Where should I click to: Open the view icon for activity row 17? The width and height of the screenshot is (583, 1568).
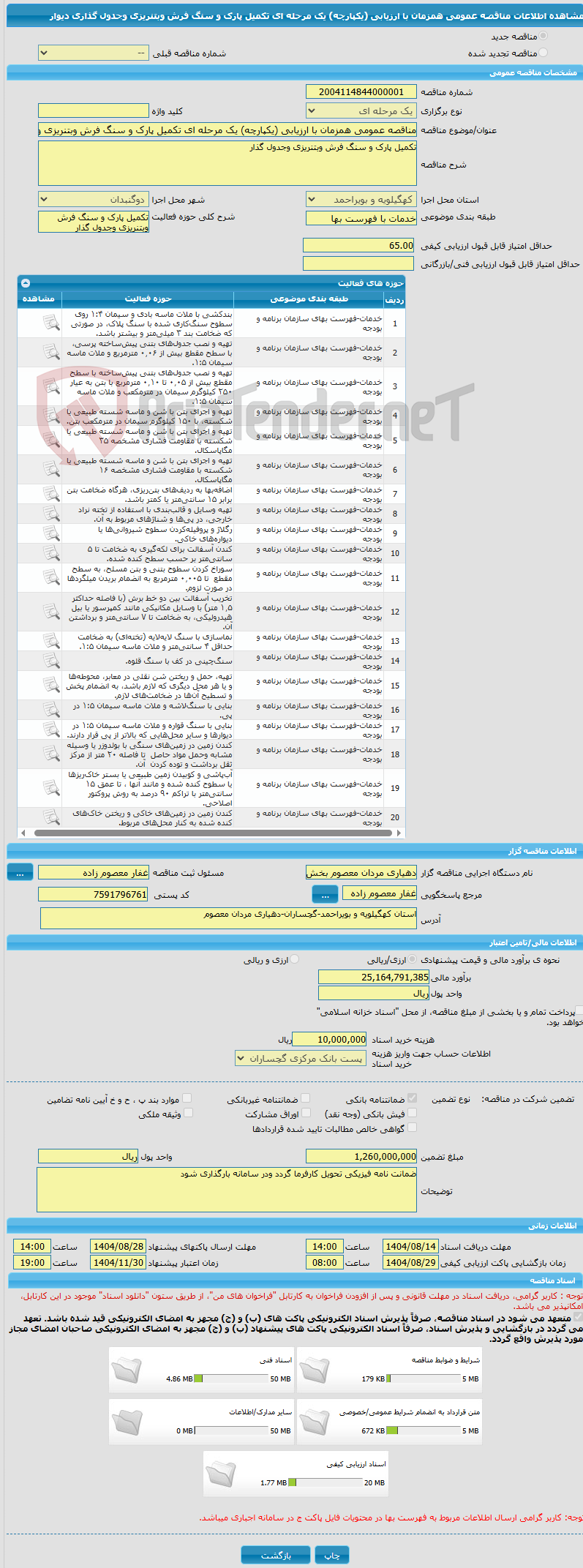50,729
